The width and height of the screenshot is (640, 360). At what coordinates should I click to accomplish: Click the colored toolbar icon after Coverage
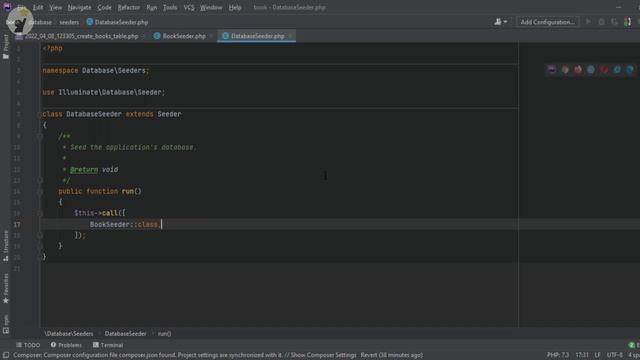[x=627, y=22]
